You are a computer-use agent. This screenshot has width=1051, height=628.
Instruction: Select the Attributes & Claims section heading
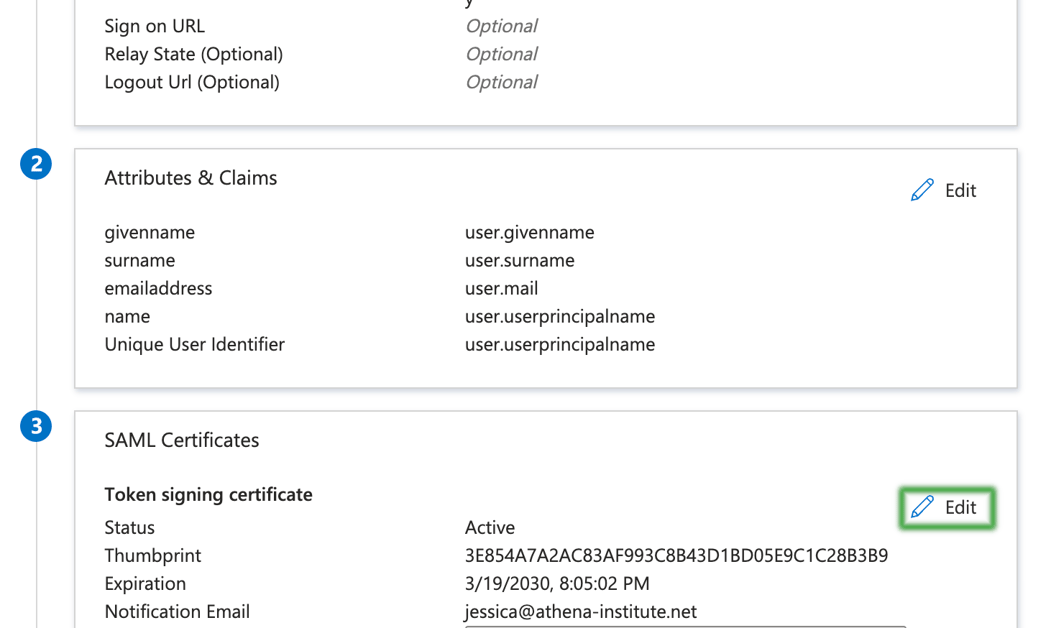coord(190,178)
